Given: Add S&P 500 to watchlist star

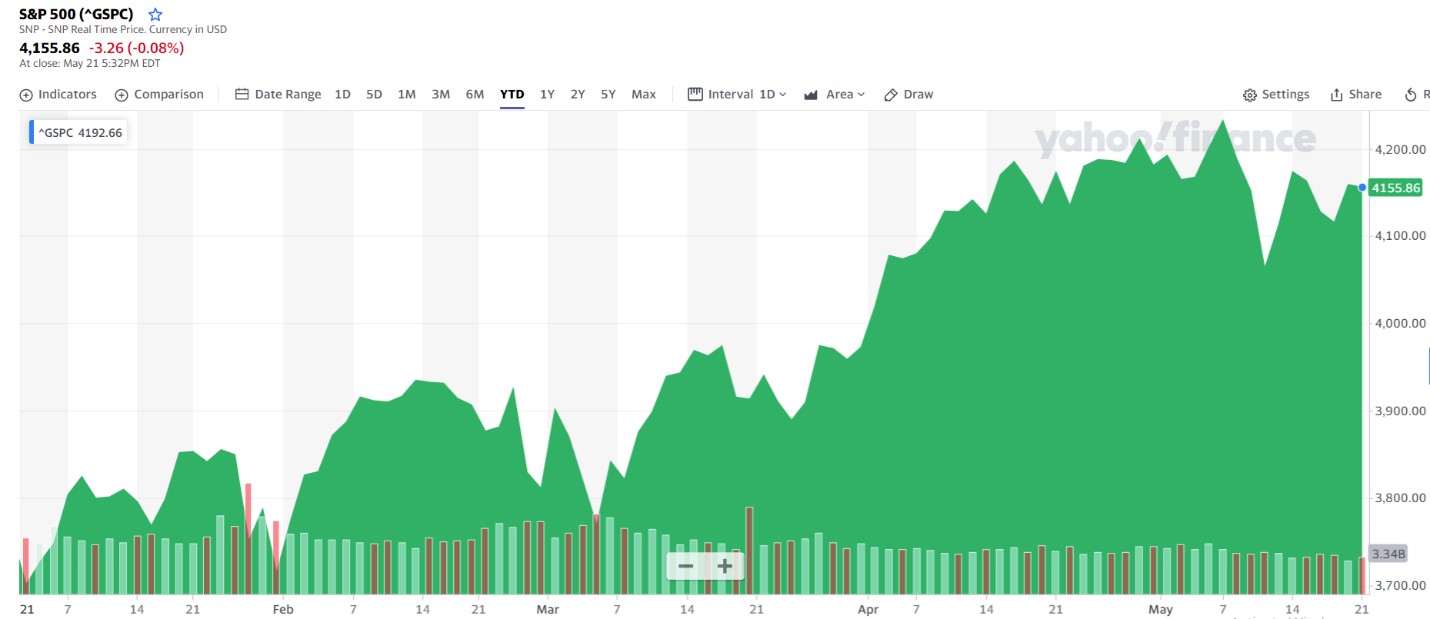Looking at the screenshot, I should pos(155,15).
